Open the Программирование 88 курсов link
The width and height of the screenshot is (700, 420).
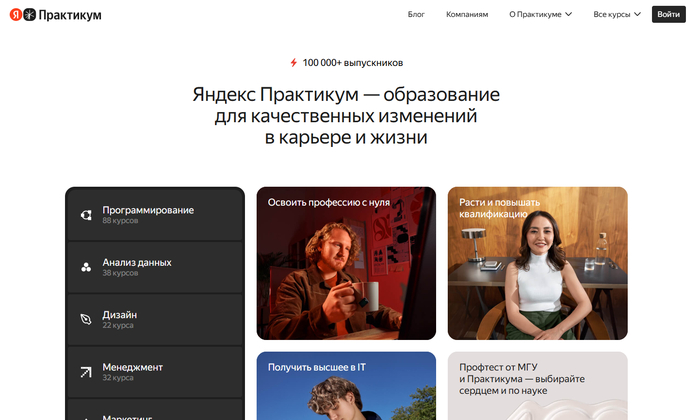148,214
